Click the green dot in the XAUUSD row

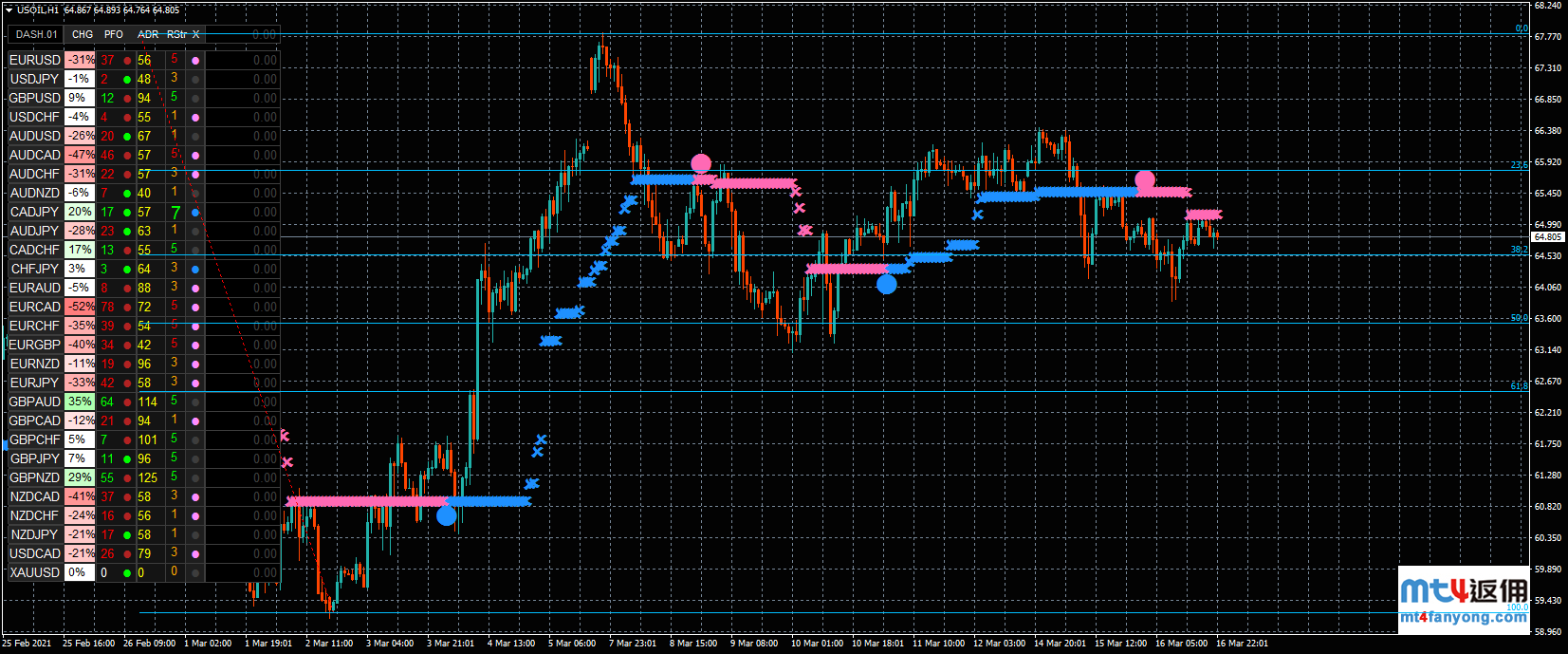(x=127, y=572)
